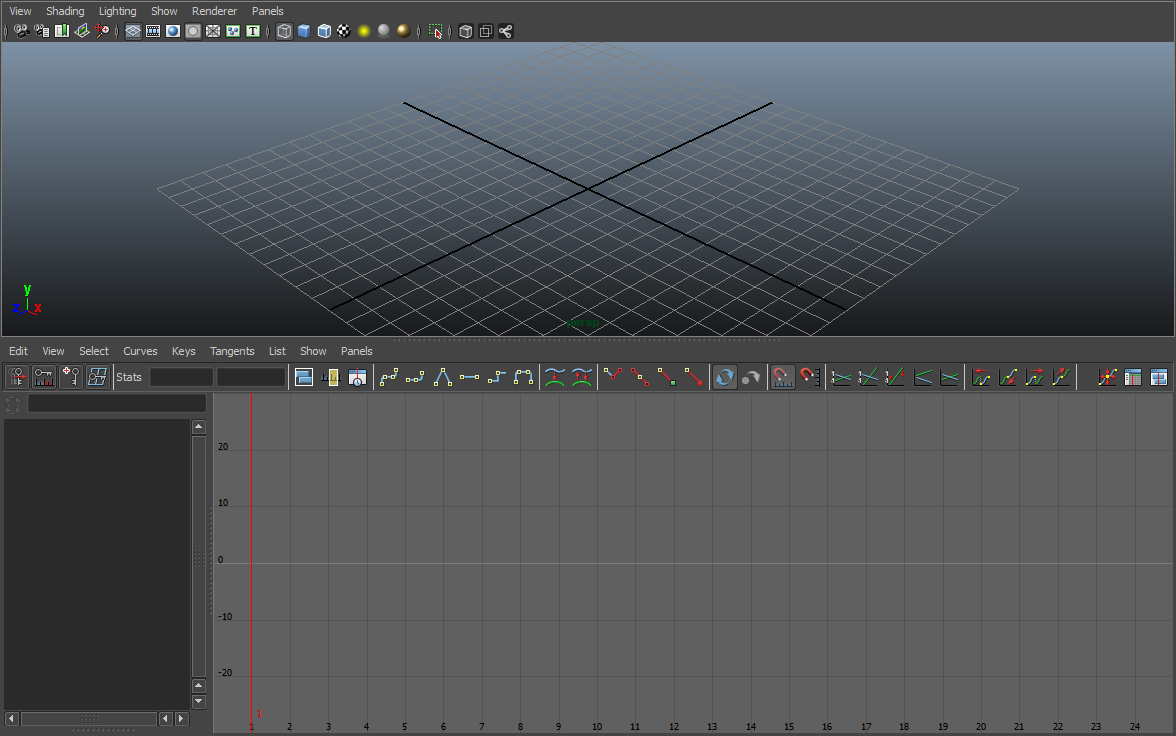Apply Stepped tangents icon
This screenshot has height=736, width=1176.
(497, 377)
